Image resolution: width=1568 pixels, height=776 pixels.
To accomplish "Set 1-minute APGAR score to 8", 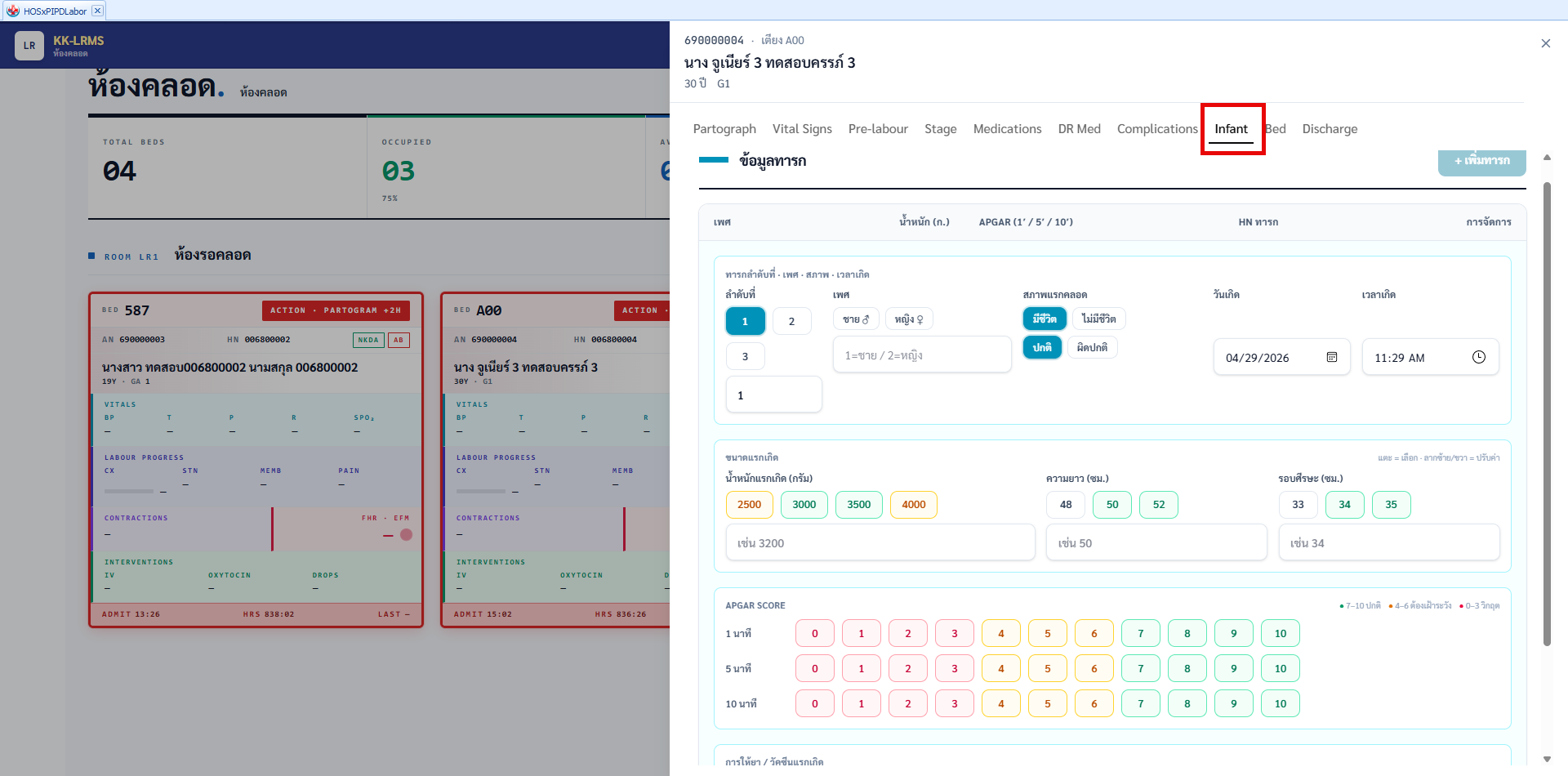I will click(1187, 634).
